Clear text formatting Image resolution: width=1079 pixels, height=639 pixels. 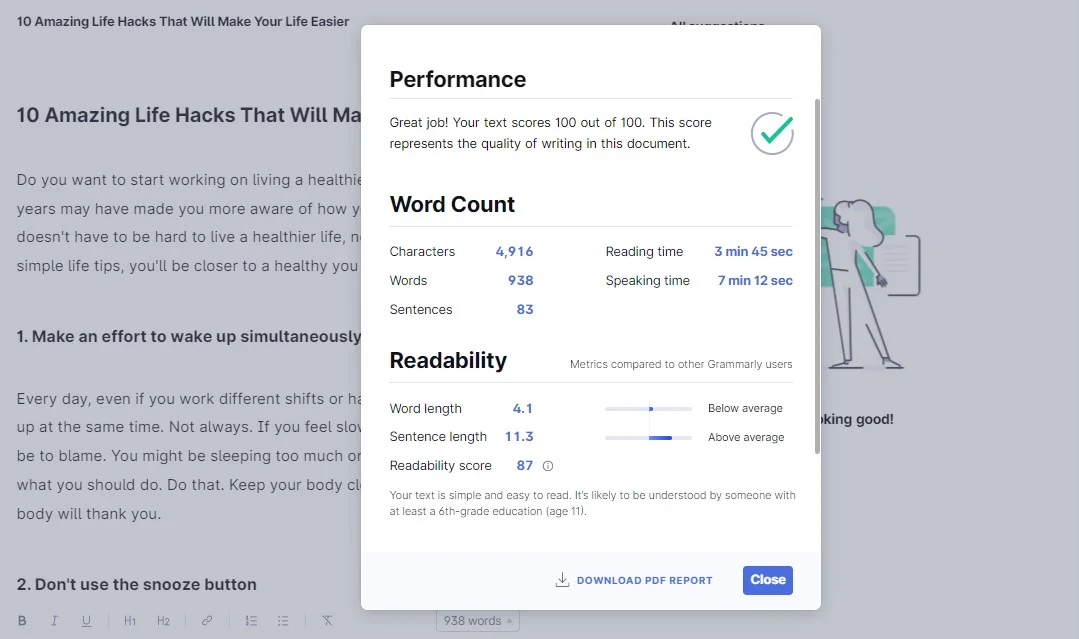[x=326, y=621]
